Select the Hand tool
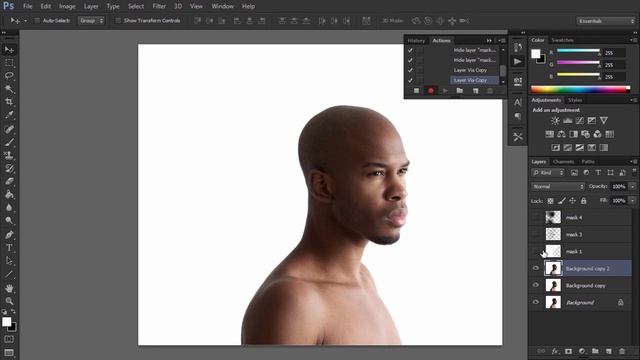This screenshot has height=360, width=640. pos(9,288)
